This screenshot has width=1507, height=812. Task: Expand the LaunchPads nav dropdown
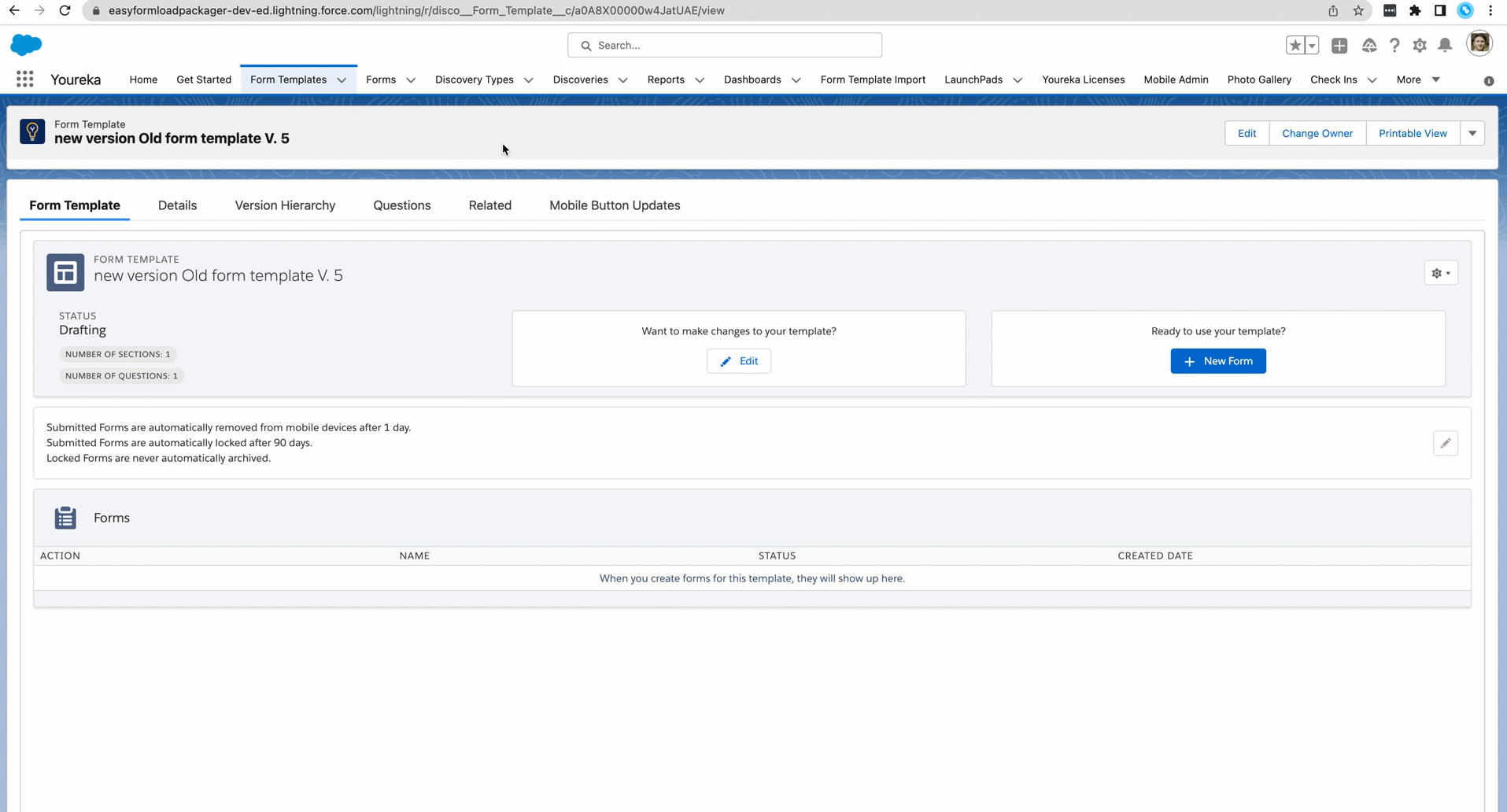pyautogui.click(x=1018, y=80)
